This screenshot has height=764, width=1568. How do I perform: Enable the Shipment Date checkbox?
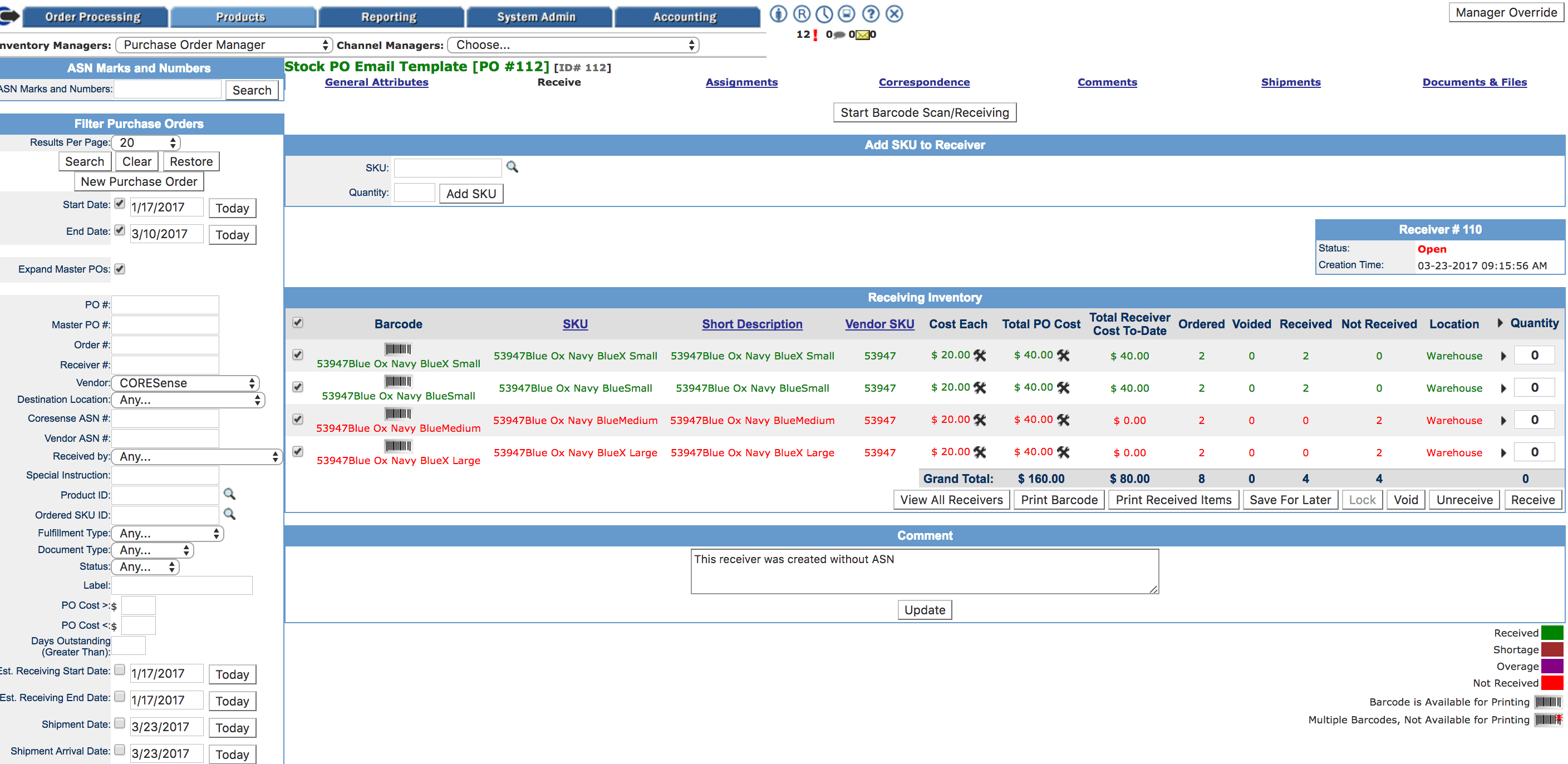tap(120, 723)
